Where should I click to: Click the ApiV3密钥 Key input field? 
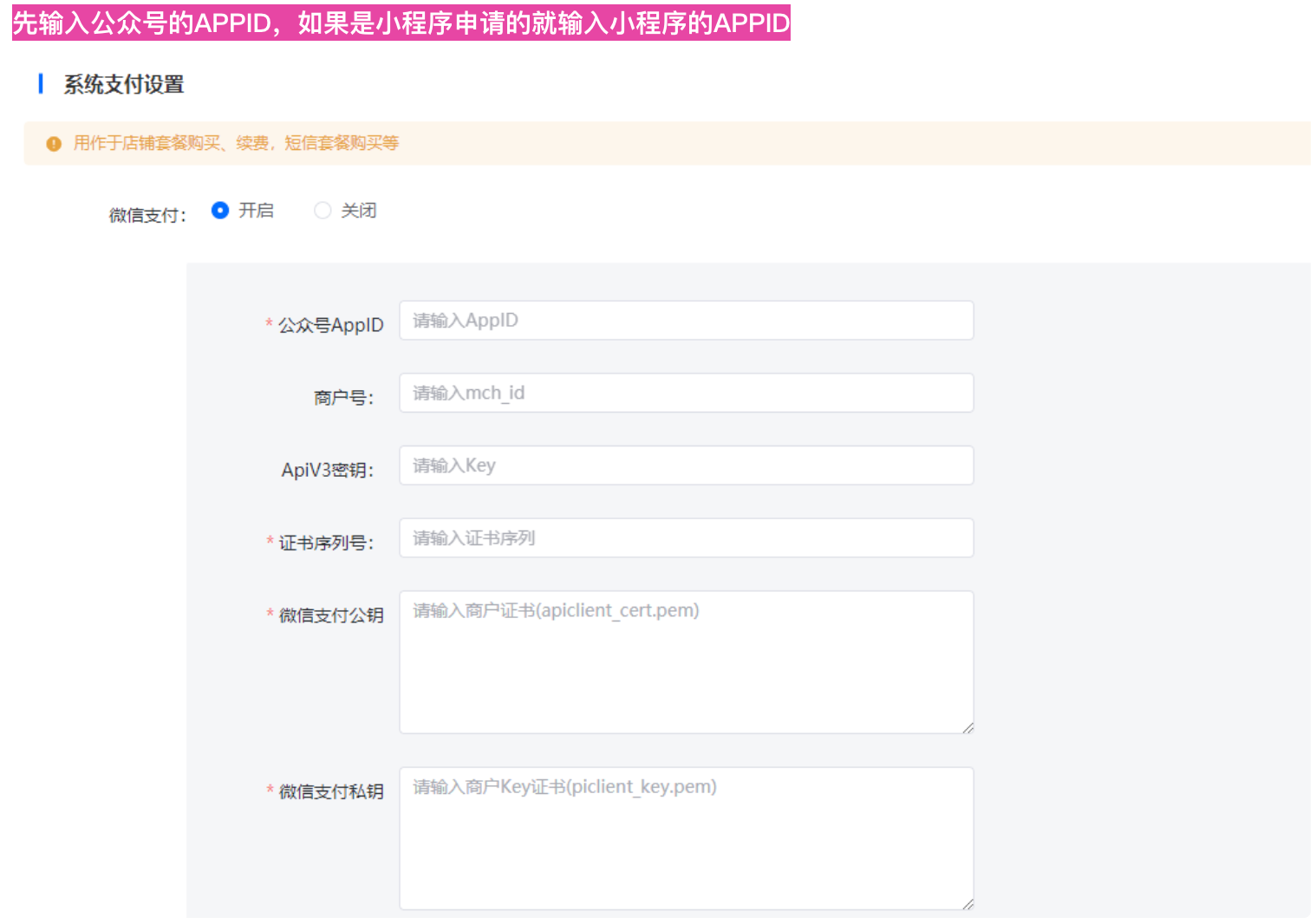click(x=686, y=465)
